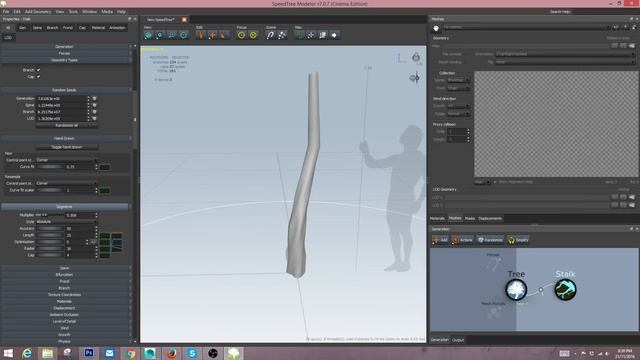Click the mesh icon in Meshes panel
Image resolution: width=640 pixels, height=360 pixels.
(x=436, y=28)
